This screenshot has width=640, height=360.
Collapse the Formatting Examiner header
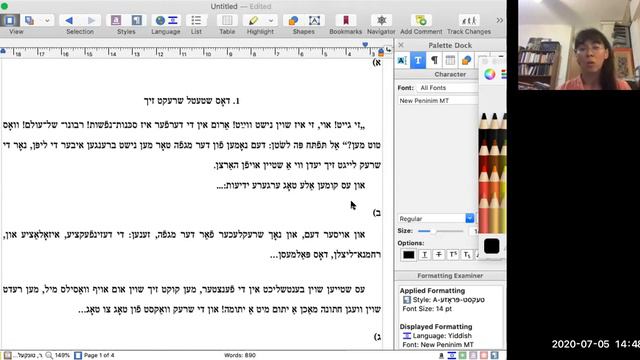pyautogui.click(x=450, y=276)
